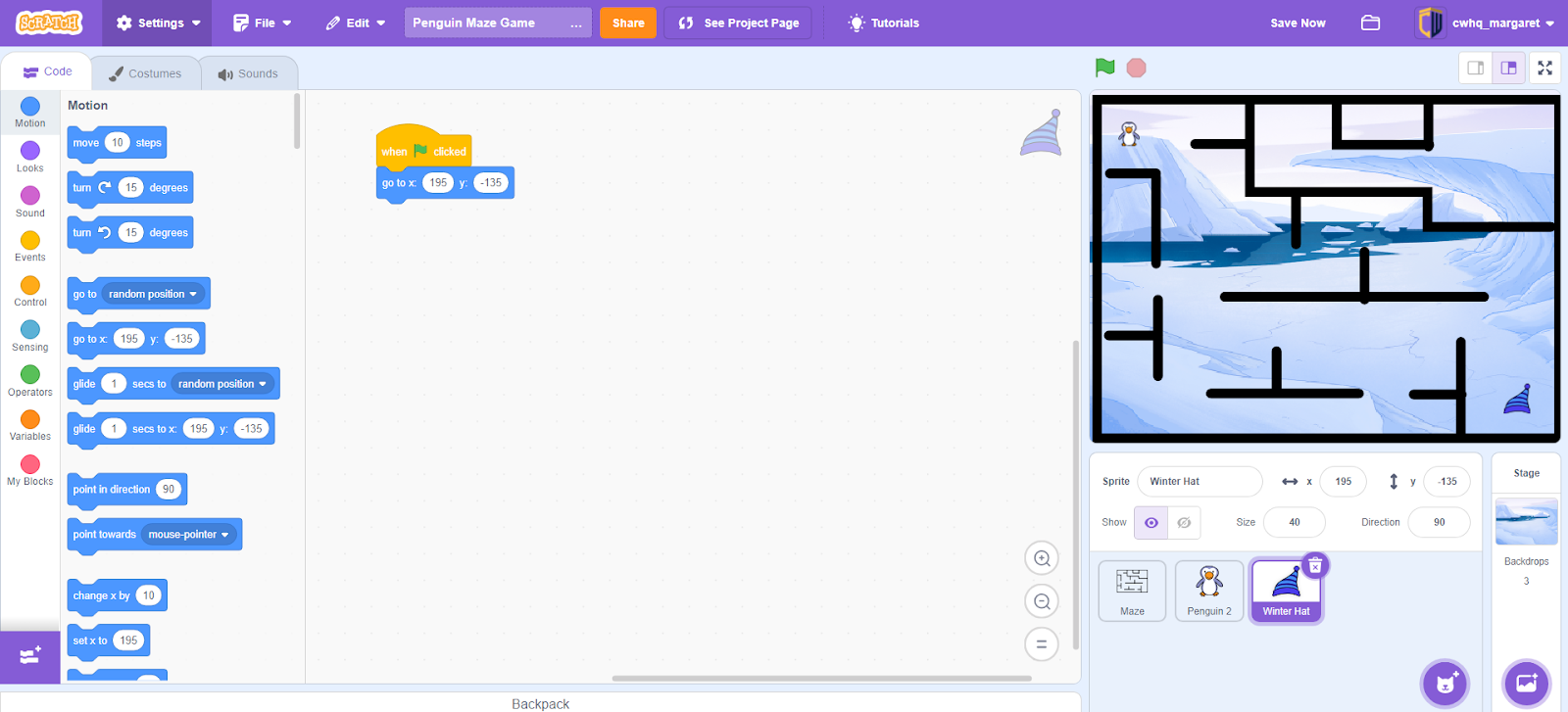Select the Stage backdrop thumbnail
Viewport: 1568px width, 712px height.
point(1526,522)
